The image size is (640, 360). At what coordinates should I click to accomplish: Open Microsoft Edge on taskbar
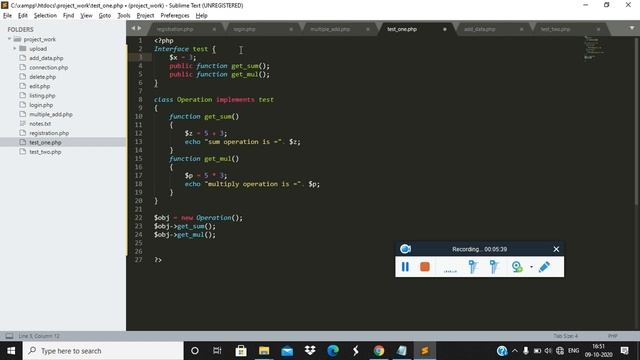[333, 351]
